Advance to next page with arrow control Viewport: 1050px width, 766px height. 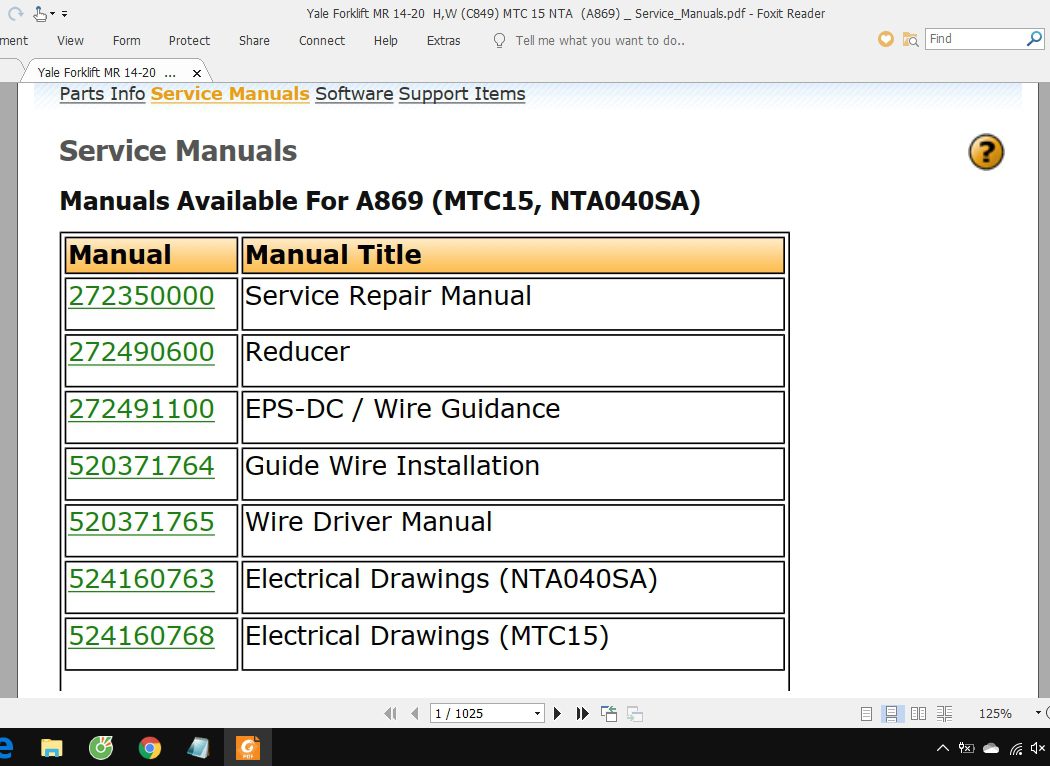pyautogui.click(x=557, y=713)
